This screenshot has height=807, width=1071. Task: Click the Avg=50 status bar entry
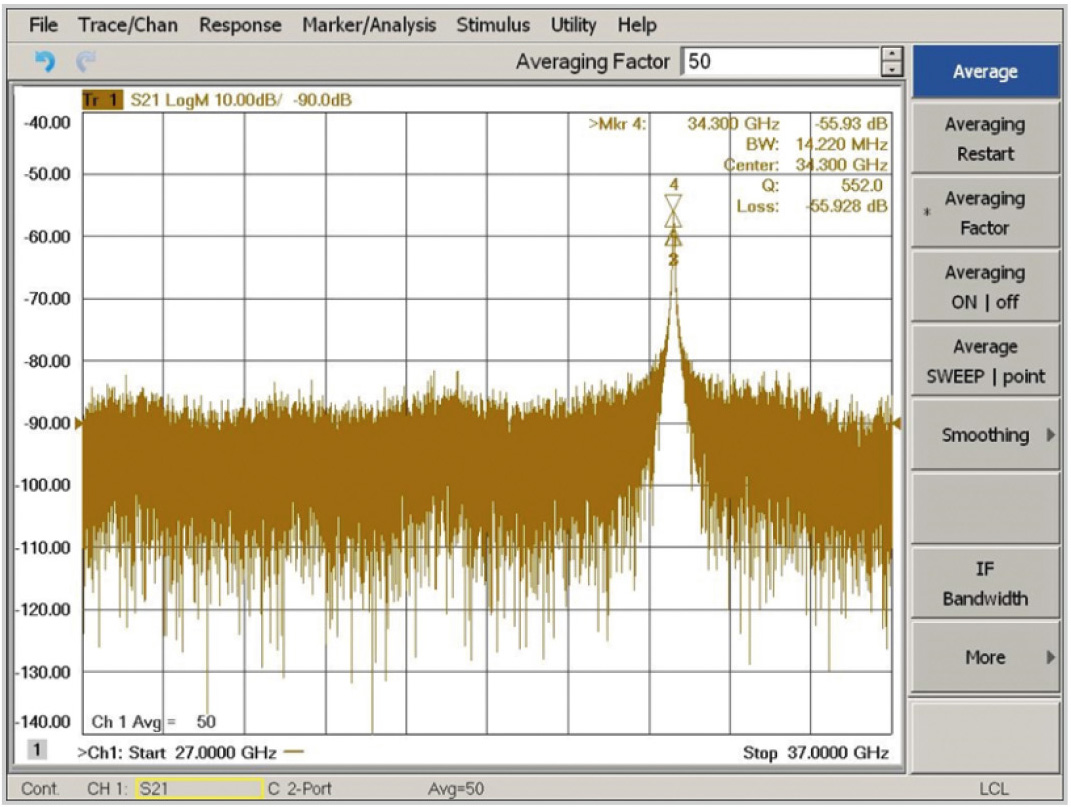pyautogui.click(x=456, y=789)
